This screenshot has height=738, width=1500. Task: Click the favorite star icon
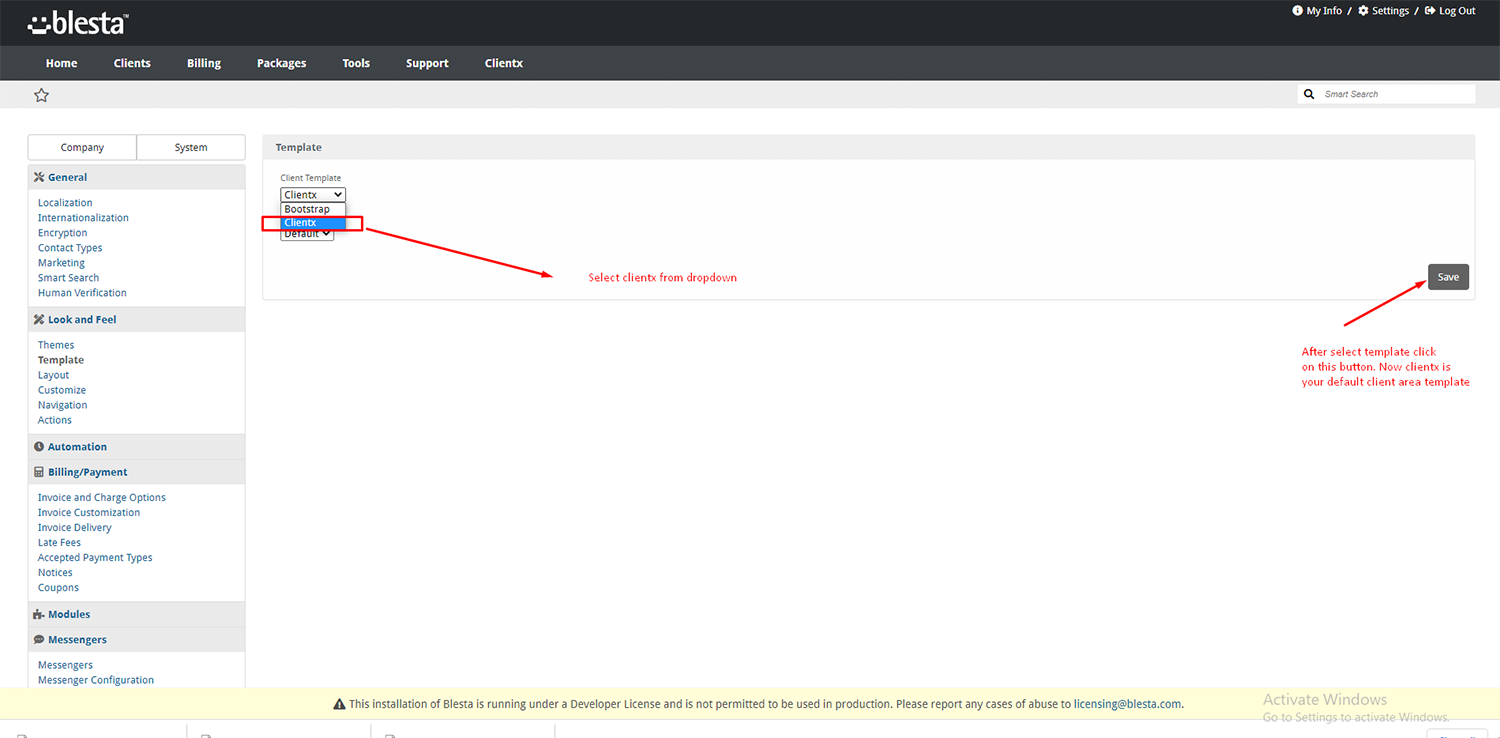[x=41, y=95]
